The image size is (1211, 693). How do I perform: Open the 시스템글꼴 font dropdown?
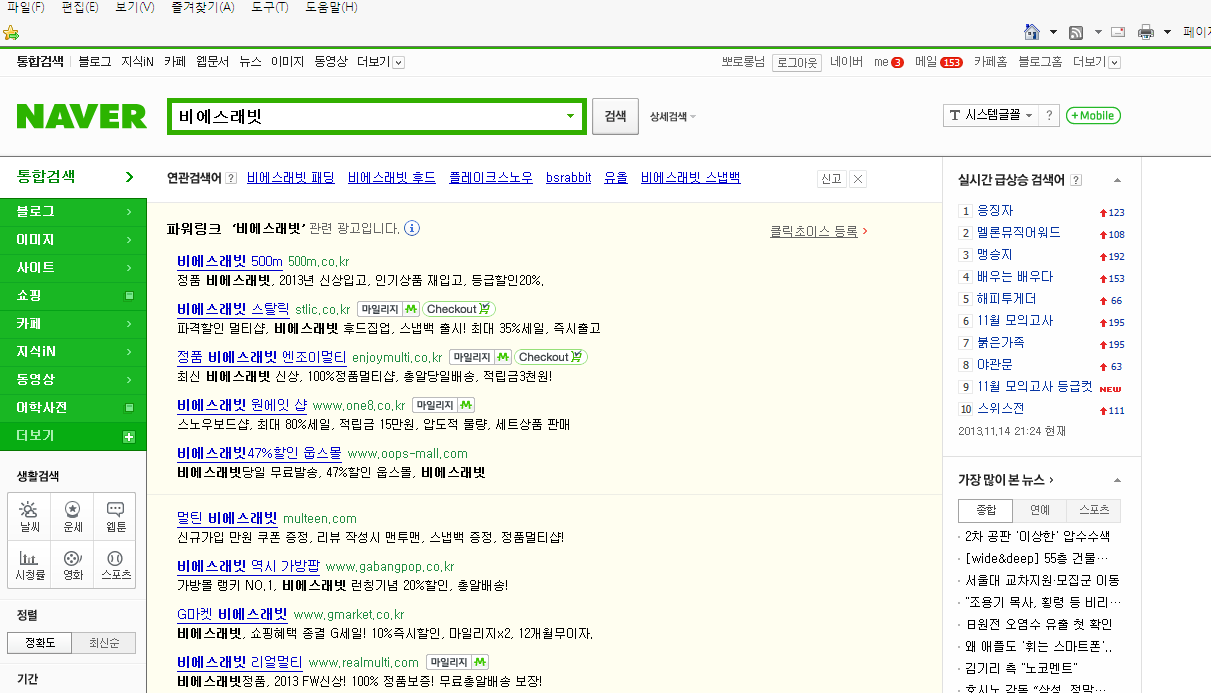(991, 115)
